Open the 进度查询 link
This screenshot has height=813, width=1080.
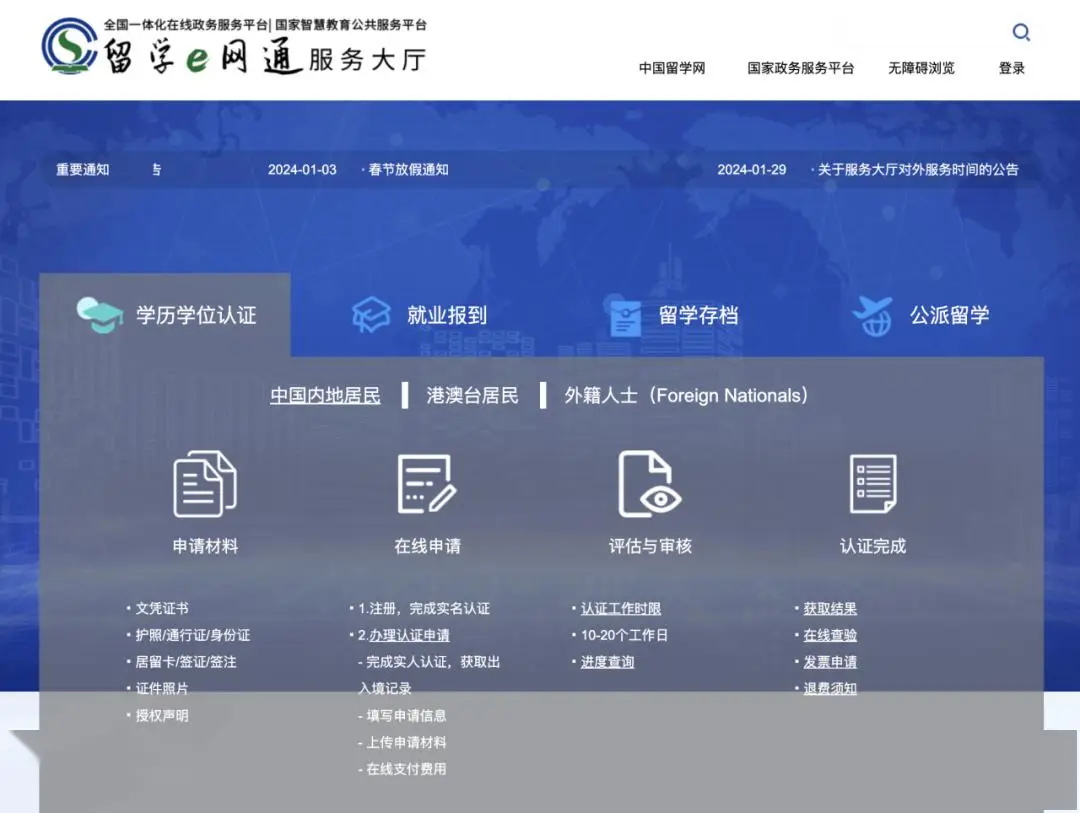coord(607,662)
